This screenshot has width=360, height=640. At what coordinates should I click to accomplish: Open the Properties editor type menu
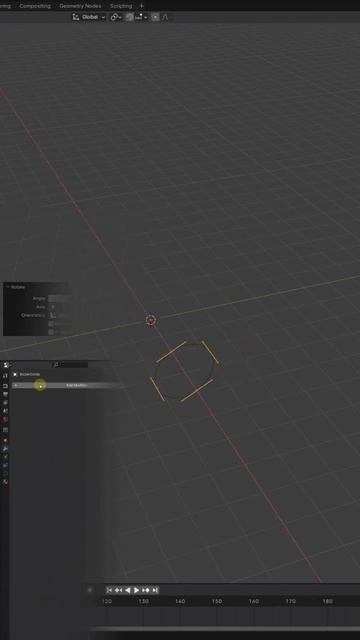point(6,365)
